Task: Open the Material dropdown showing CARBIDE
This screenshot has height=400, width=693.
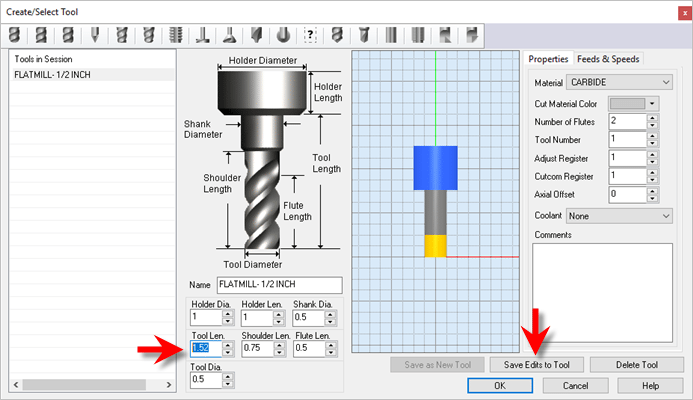Action: tap(618, 82)
